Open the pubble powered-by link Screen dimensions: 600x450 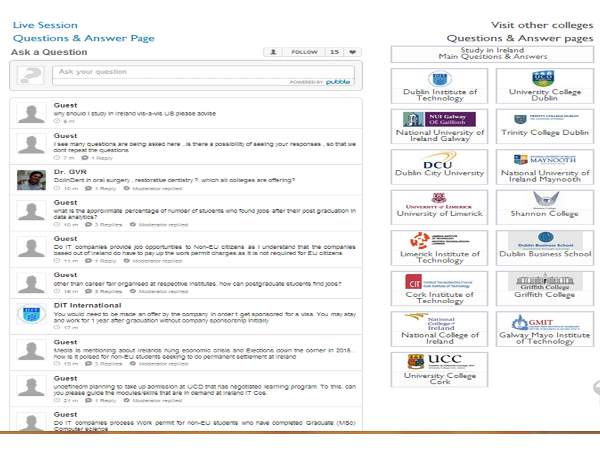point(338,82)
